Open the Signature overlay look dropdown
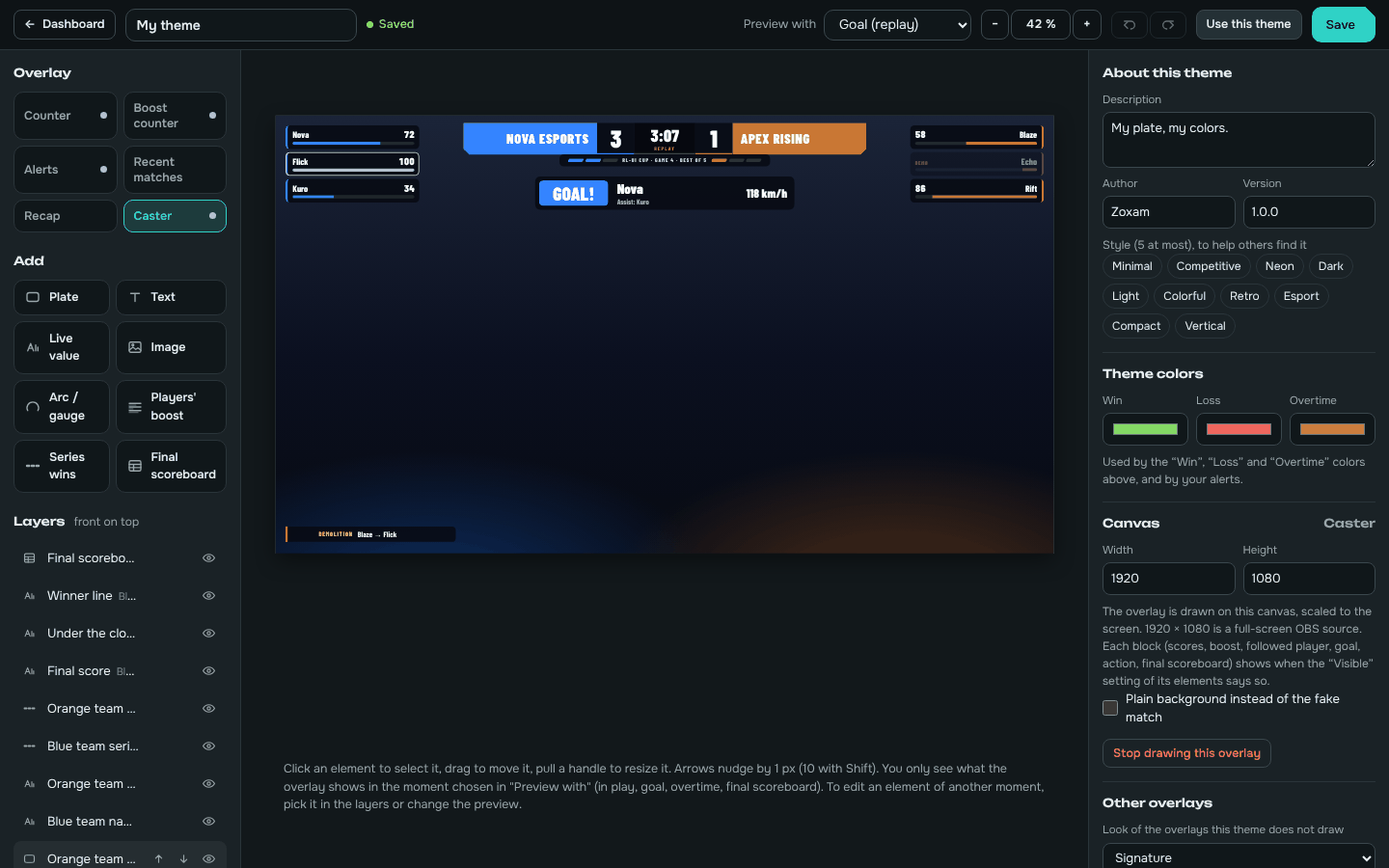Screen dimensions: 1389x868 coord(1239,856)
